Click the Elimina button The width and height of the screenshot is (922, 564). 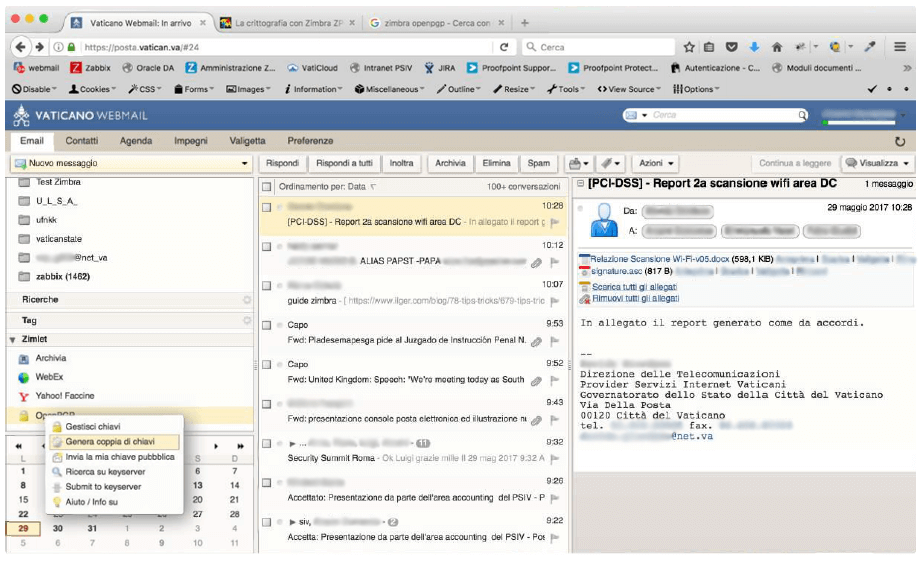pos(496,163)
